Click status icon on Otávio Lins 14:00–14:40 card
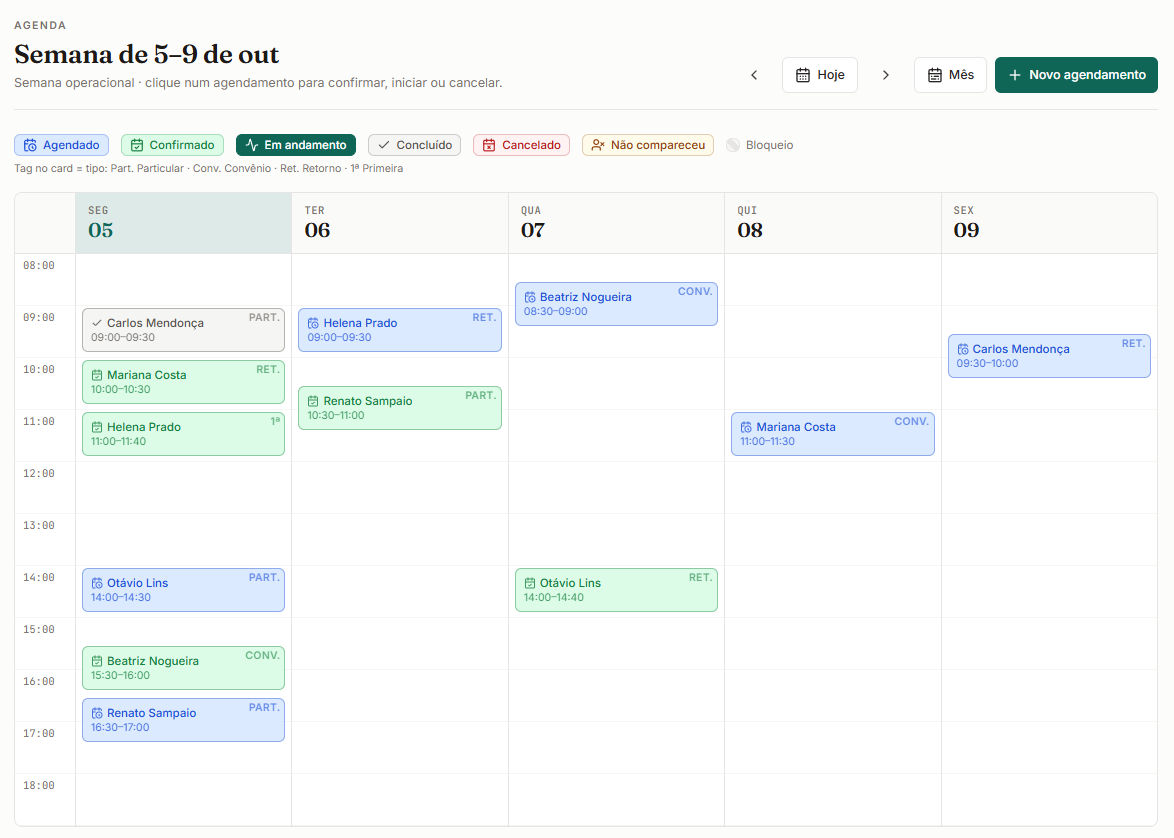 pyautogui.click(x=529, y=583)
